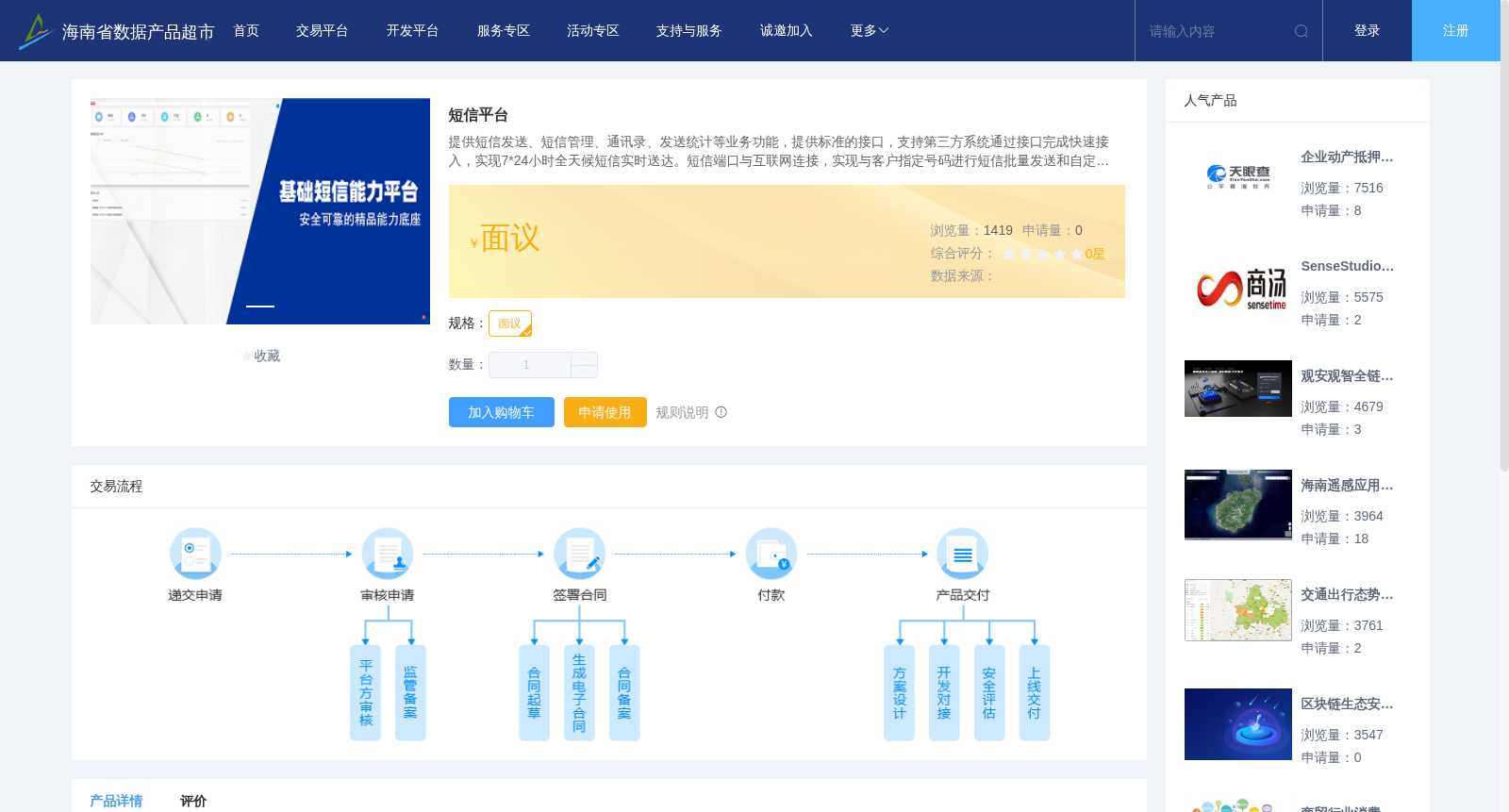The width and height of the screenshot is (1509, 812).
Task: Click the favorite star icon
Action: [247, 356]
